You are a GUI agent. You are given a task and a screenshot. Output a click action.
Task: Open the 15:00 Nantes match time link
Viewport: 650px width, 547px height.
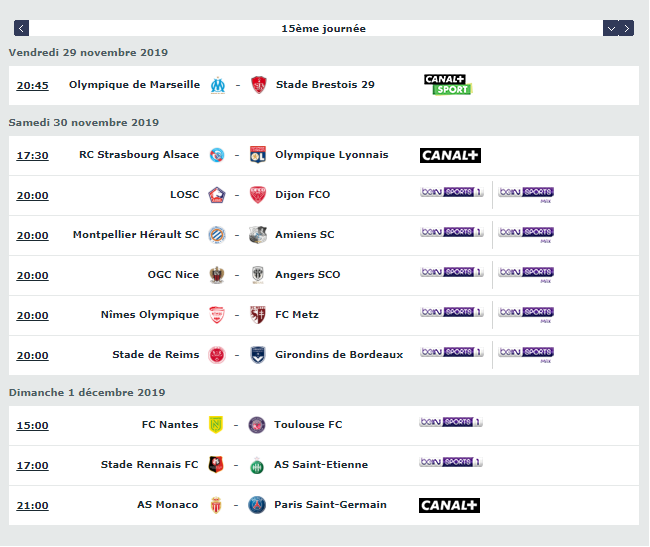point(32,426)
